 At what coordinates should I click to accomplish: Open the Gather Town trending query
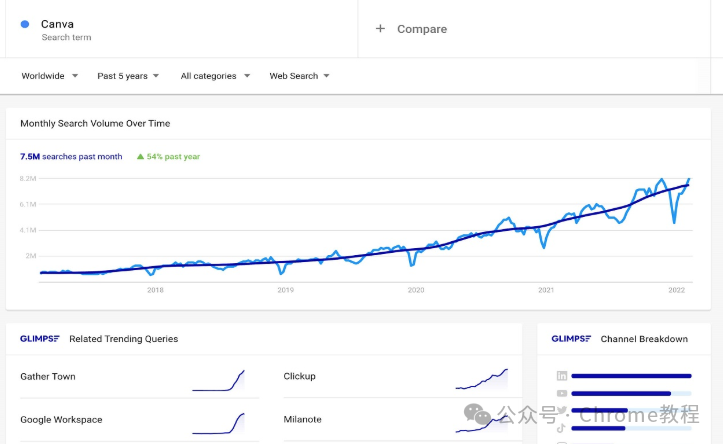48,376
